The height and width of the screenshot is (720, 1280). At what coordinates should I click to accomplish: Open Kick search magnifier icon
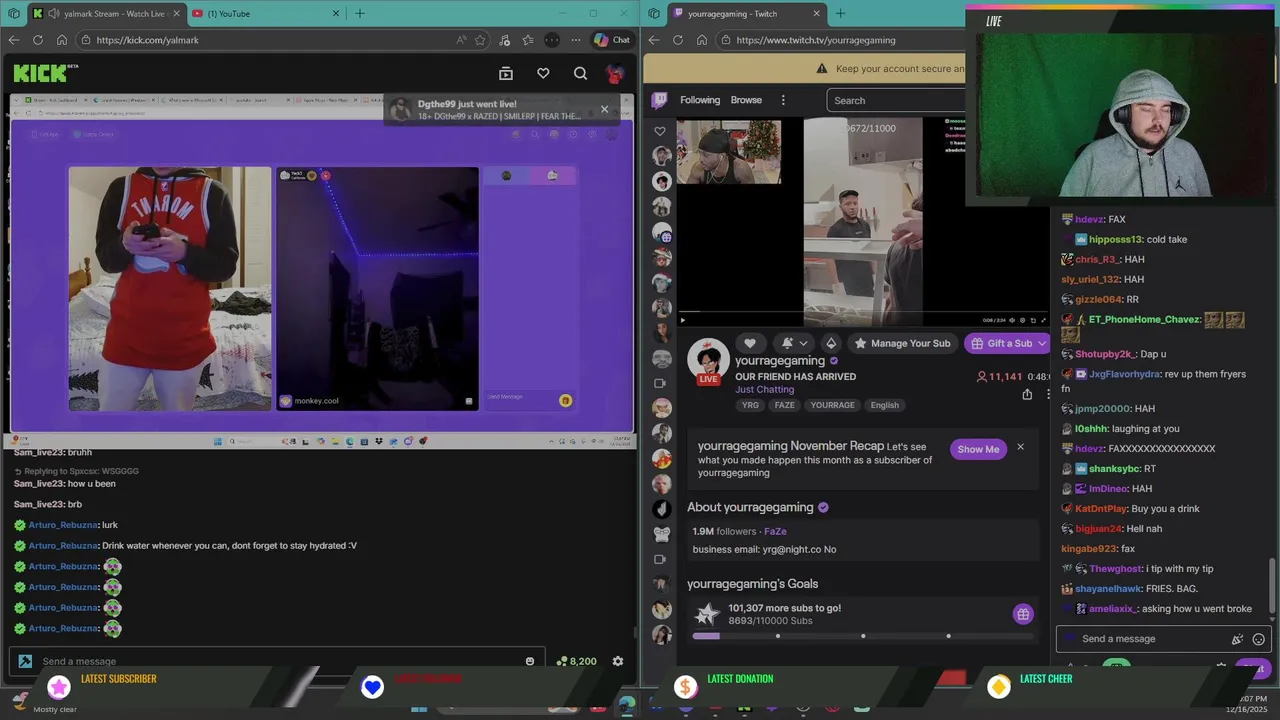(580, 73)
